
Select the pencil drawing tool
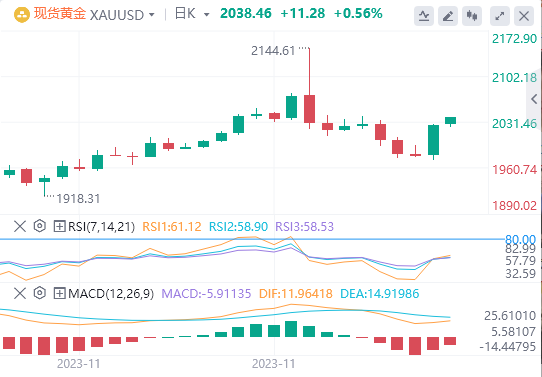[448, 16]
